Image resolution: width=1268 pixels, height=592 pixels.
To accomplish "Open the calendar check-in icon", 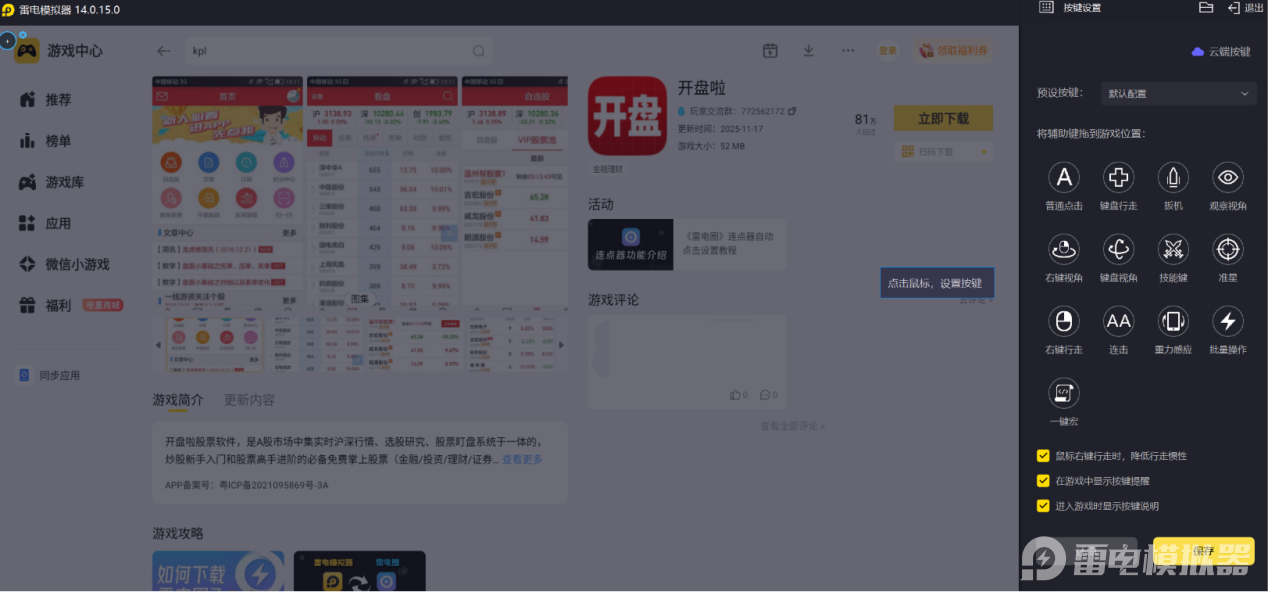I will [x=770, y=51].
